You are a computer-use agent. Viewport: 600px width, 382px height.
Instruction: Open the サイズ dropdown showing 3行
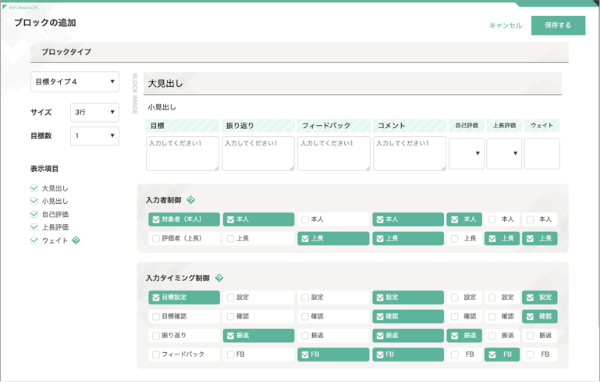95,112
